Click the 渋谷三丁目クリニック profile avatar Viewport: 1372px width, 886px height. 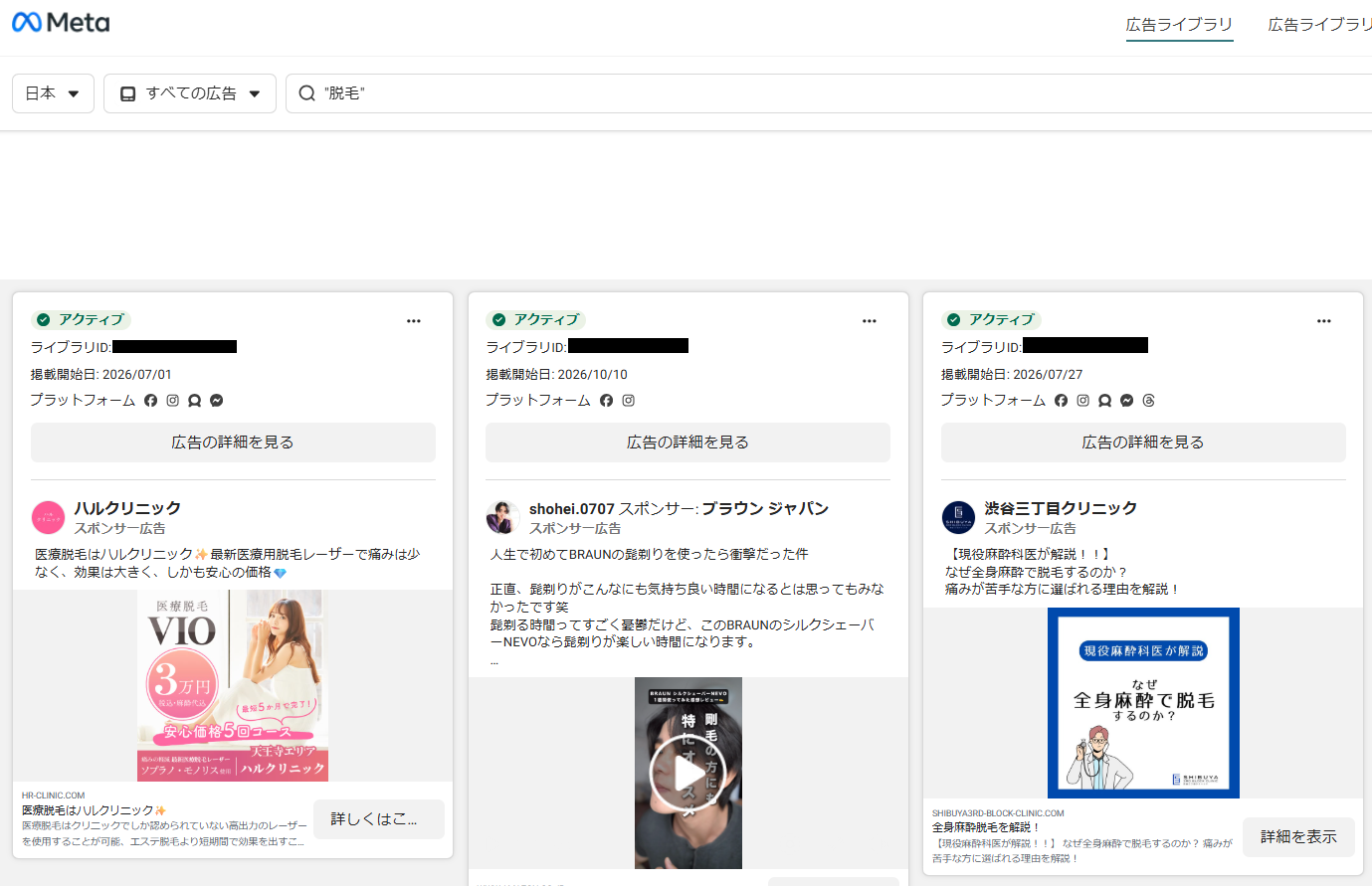tap(959, 518)
